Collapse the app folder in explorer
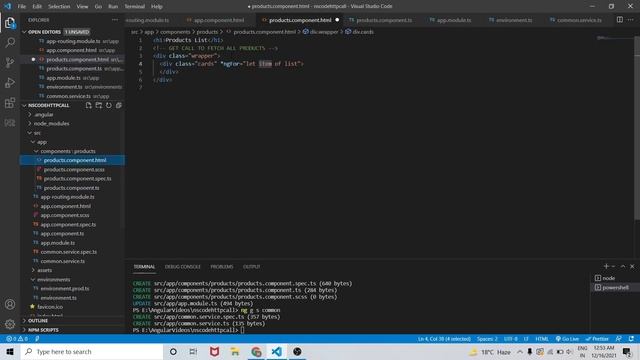The height and width of the screenshot is (360, 640). [42, 142]
